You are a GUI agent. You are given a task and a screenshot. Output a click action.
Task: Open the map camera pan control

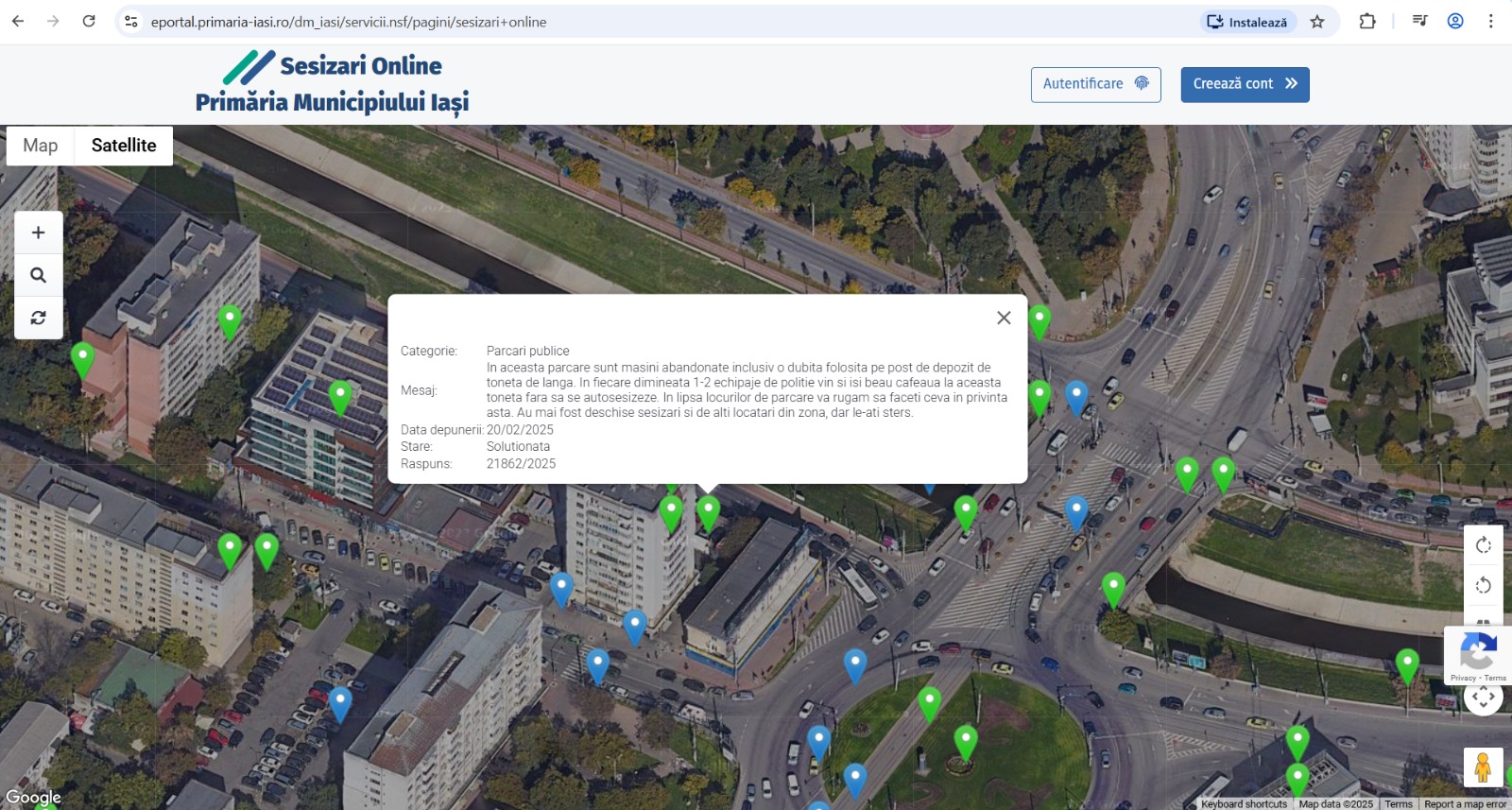tap(1483, 698)
